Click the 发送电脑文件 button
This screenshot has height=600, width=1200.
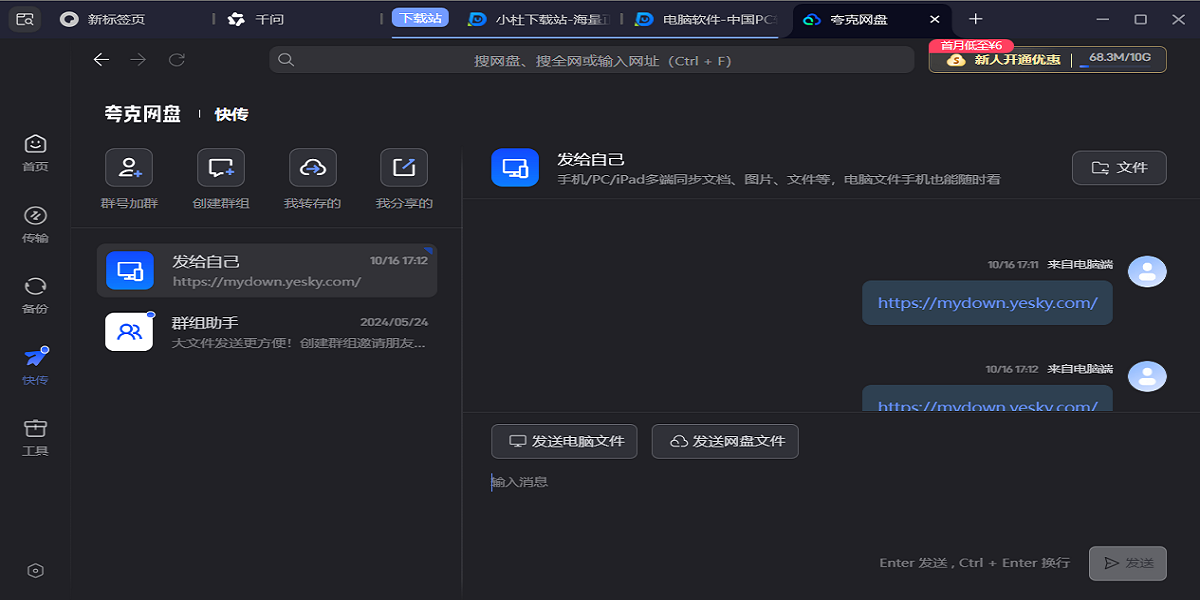[x=564, y=441]
